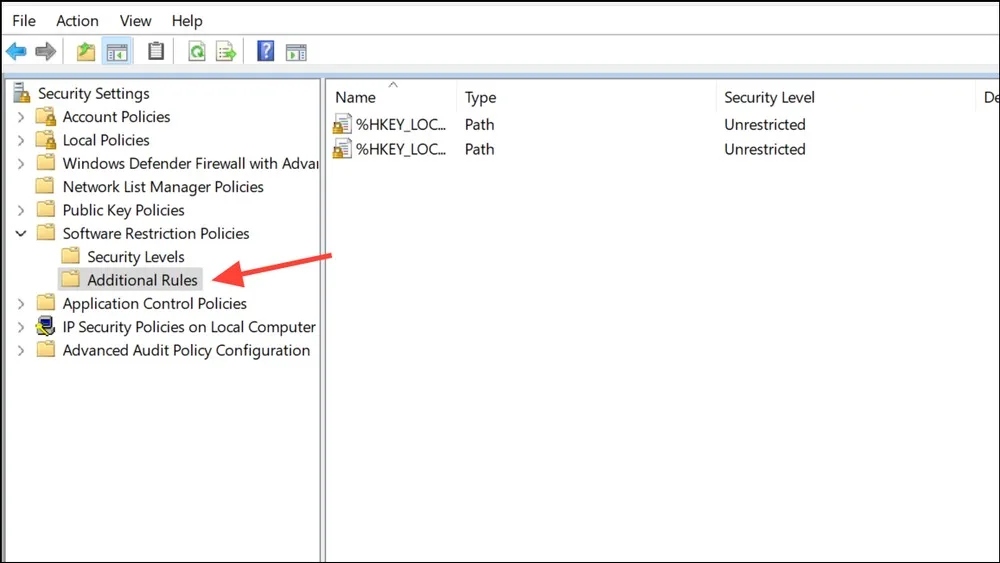Image resolution: width=1000 pixels, height=563 pixels.
Task: Click the gray Forward arrow toolbar icon
Action: pyautogui.click(x=45, y=52)
